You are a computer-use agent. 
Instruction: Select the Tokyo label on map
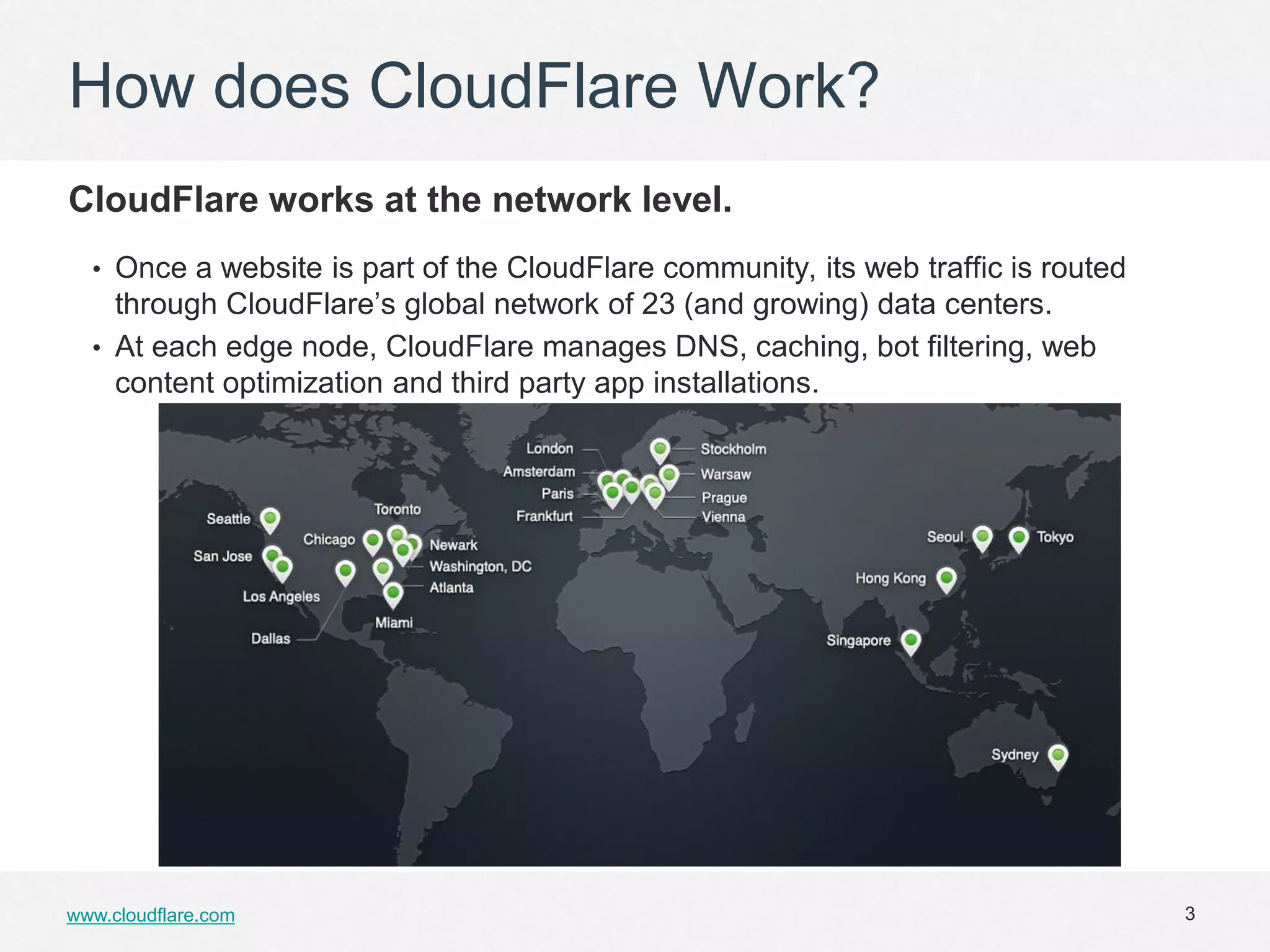pos(1055,537)
